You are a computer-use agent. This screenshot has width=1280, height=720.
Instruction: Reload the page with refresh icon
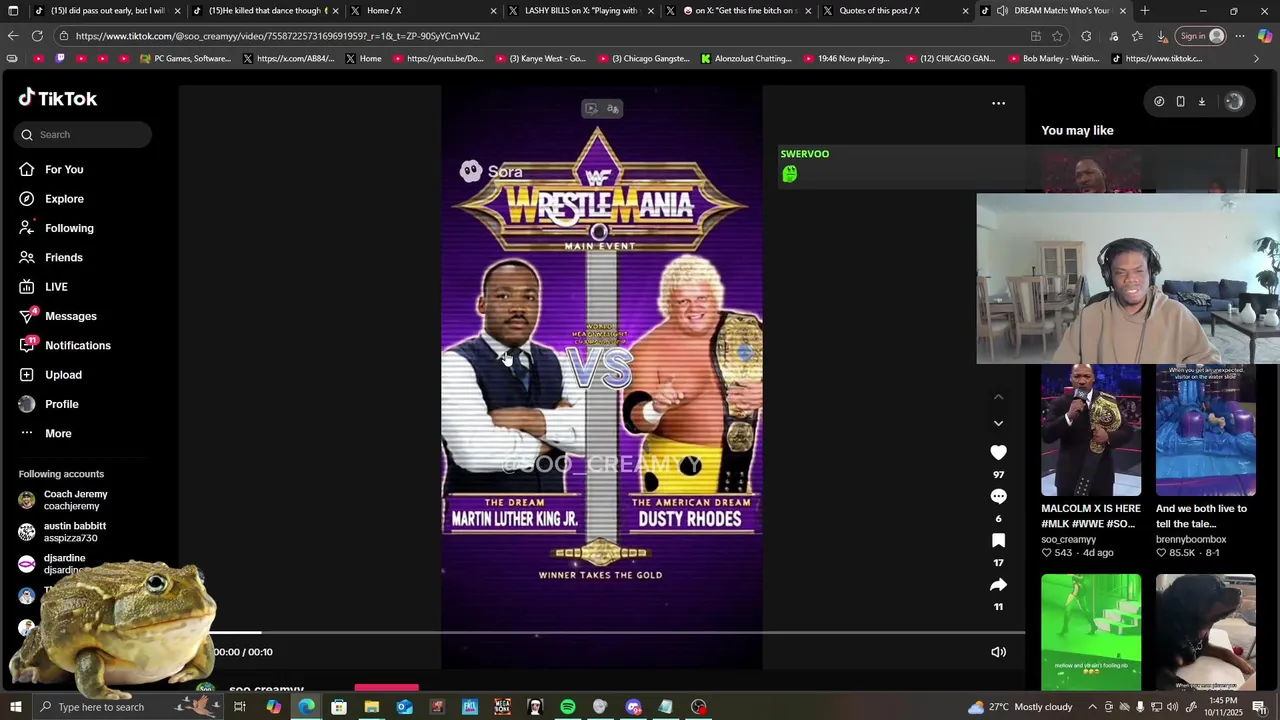pos(37,36)
